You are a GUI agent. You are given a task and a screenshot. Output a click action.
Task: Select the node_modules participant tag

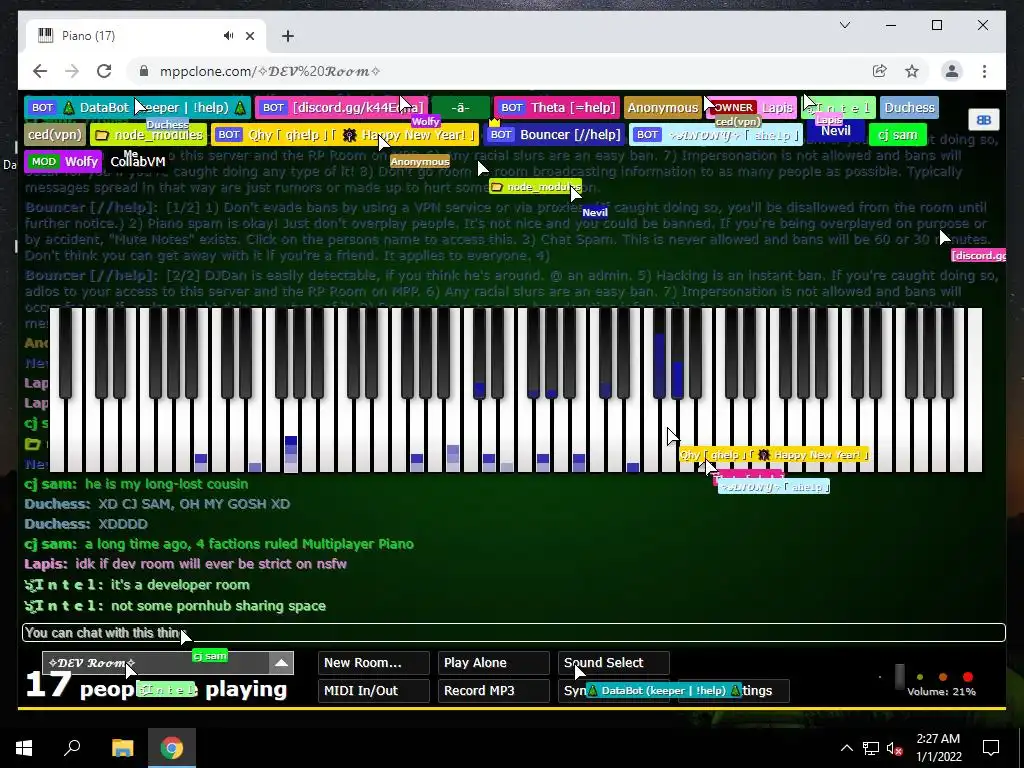pos(149,135)
